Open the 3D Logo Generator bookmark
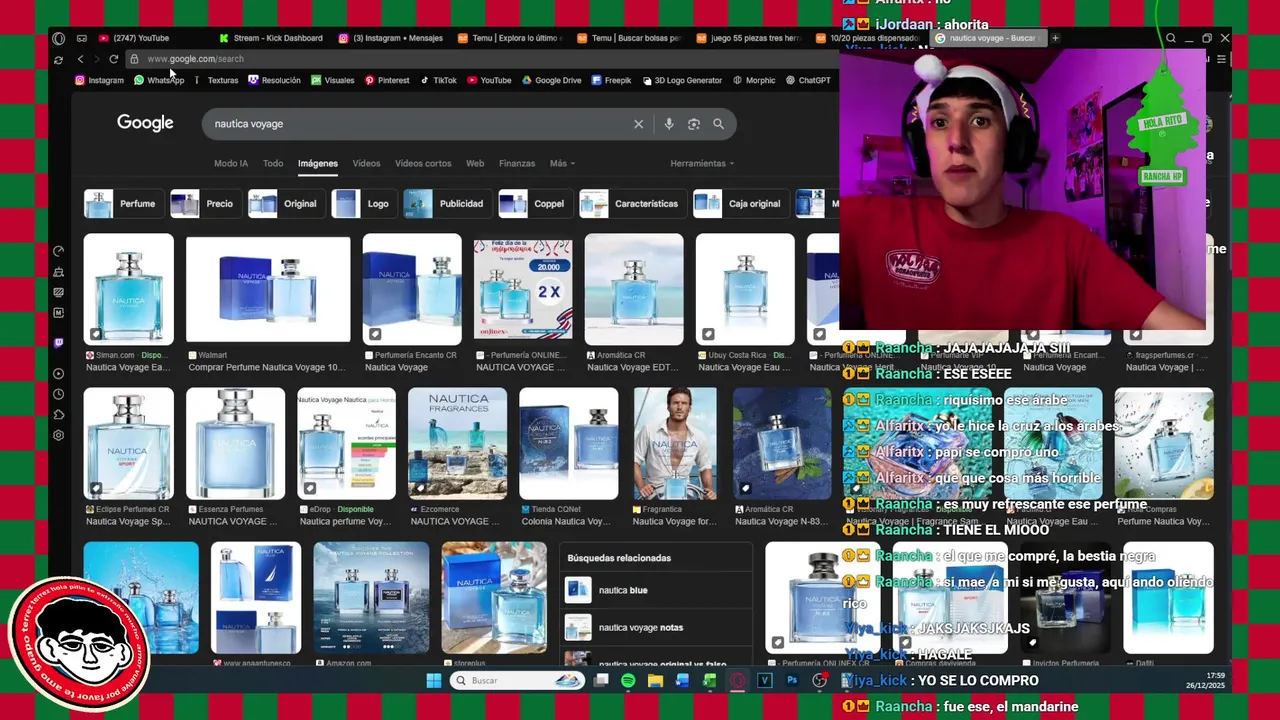The height and width of the screenshot is (720, 1280). (x=681, y=80)
